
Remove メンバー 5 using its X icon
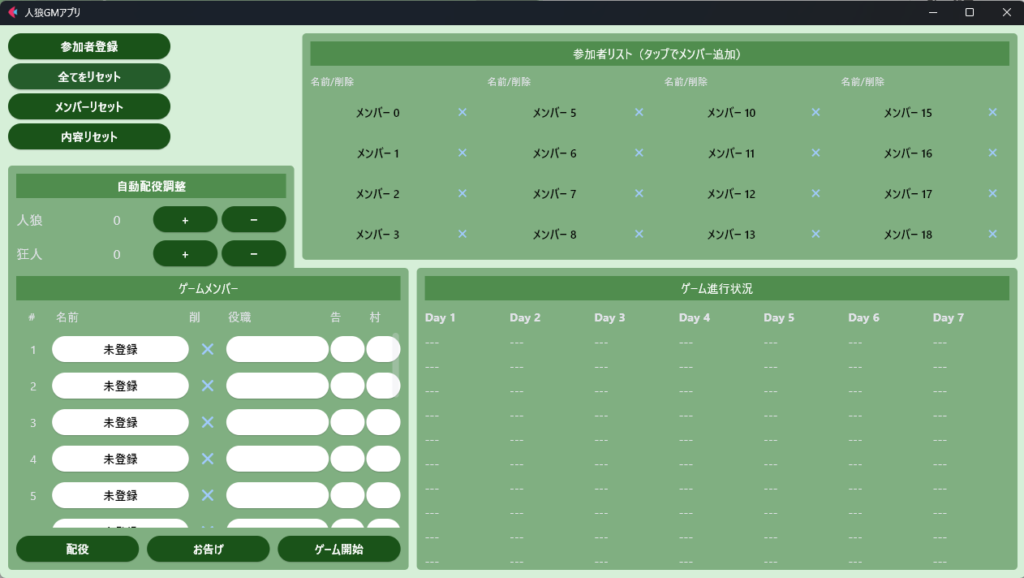[x=639, y=113]
